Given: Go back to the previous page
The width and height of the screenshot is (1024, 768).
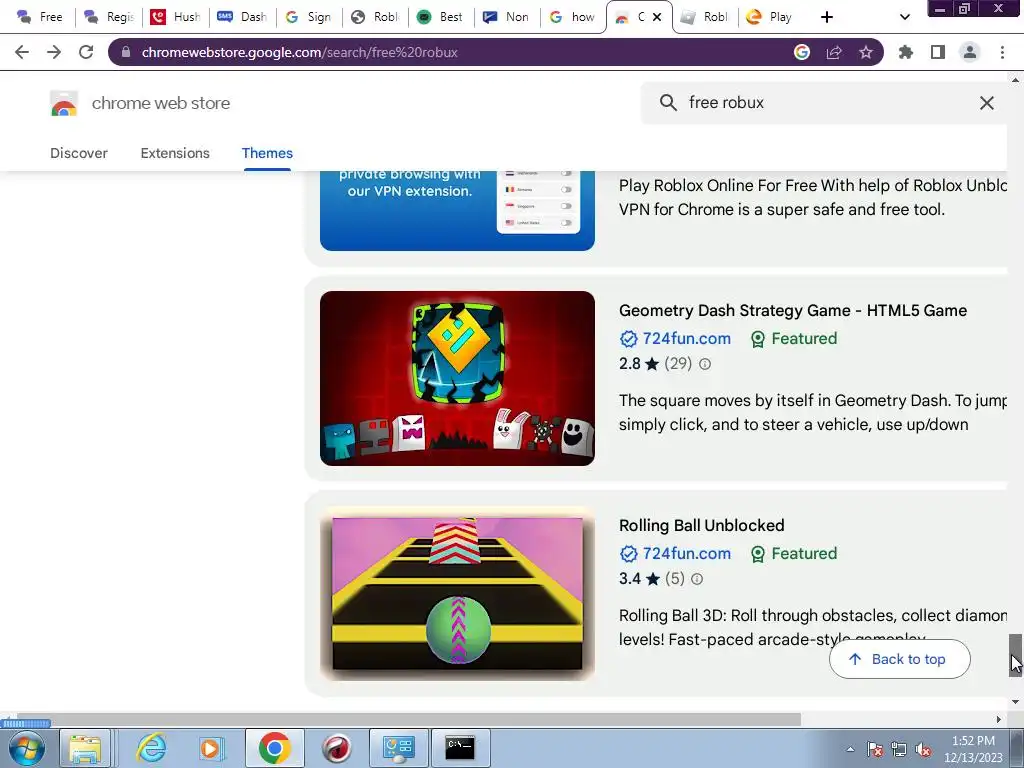Looking at the screenshot, I should tap(22, 52).
